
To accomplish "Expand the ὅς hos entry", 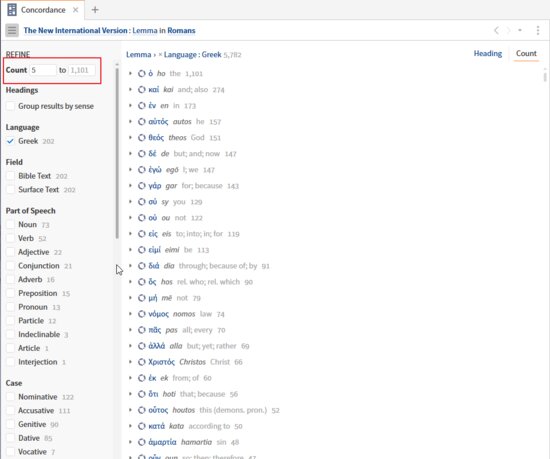I will click(130, 282).
